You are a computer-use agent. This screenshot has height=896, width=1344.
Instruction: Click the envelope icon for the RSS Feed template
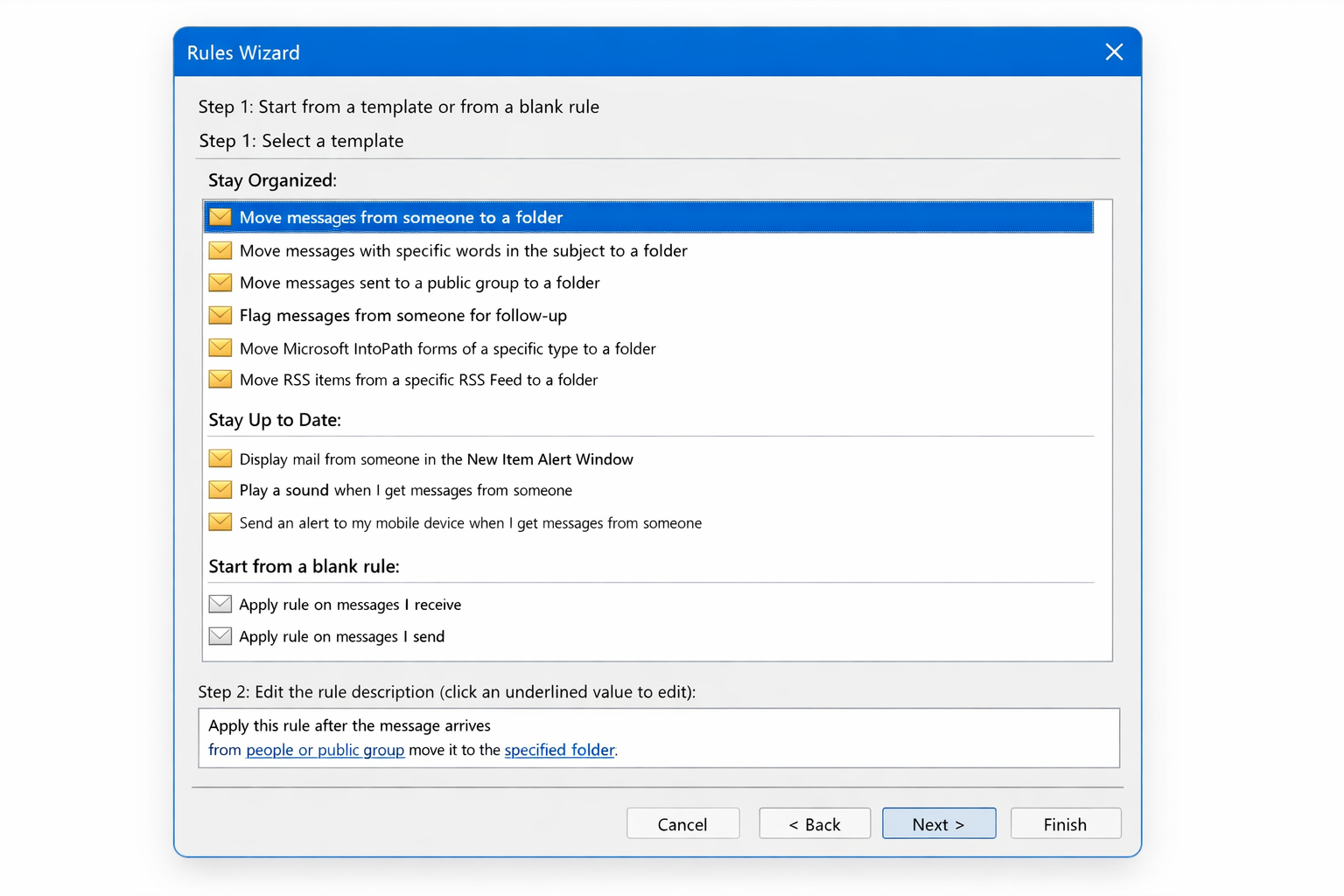tap(220, 379)
